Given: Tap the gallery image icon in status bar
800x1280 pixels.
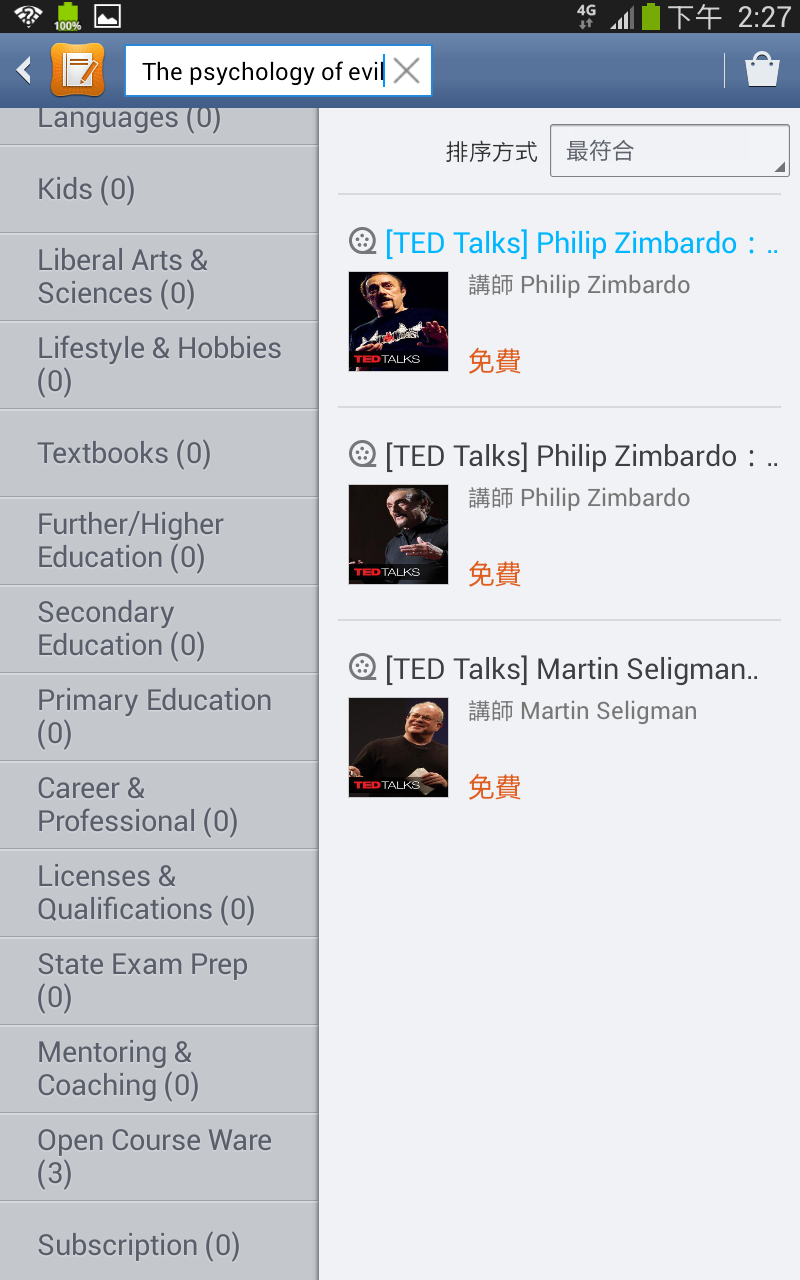Looking at the screenshot, I should [x=107, y=16].
